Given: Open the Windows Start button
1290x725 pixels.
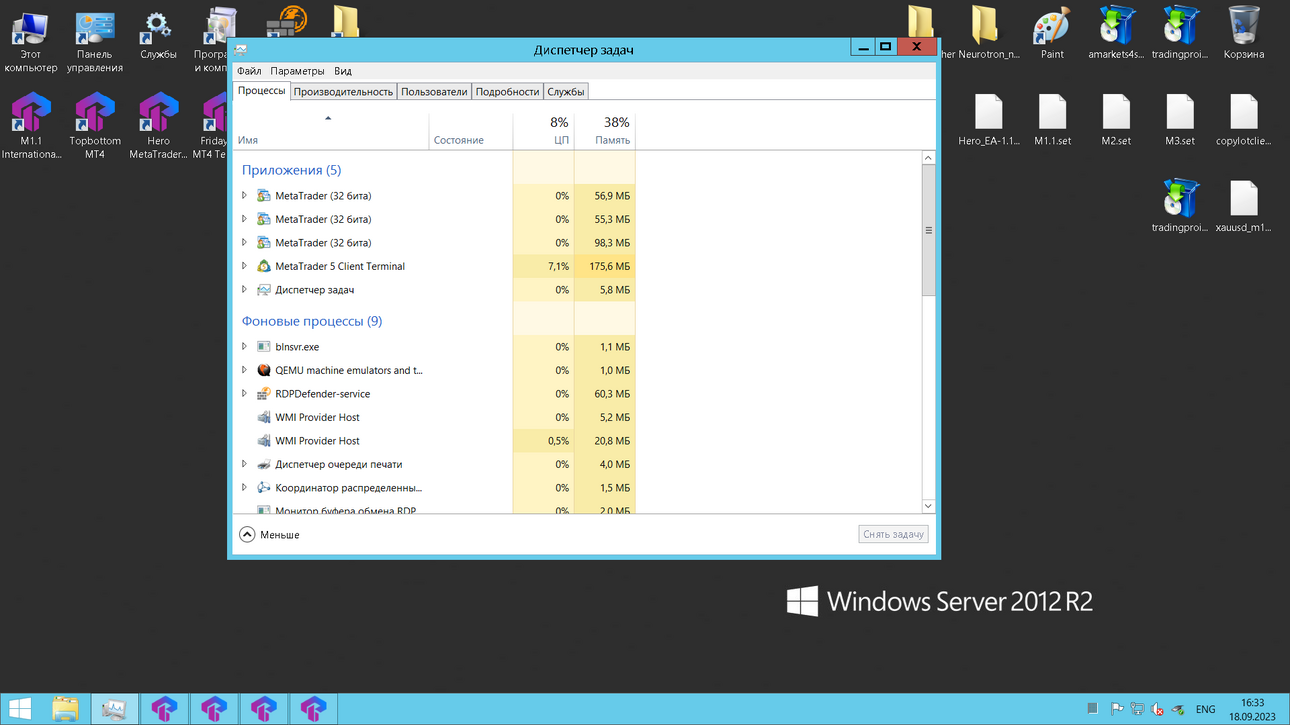Looking at the screenshot, I should pos(19,709).
